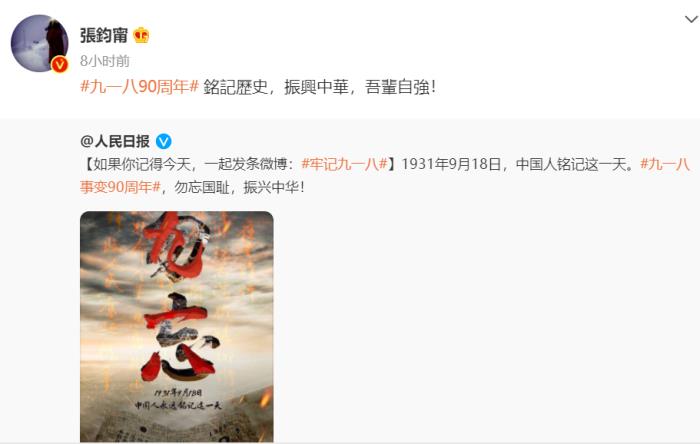Click the crown membership icon beside 張鈞甯
The image size is (700, 444).
141,35
